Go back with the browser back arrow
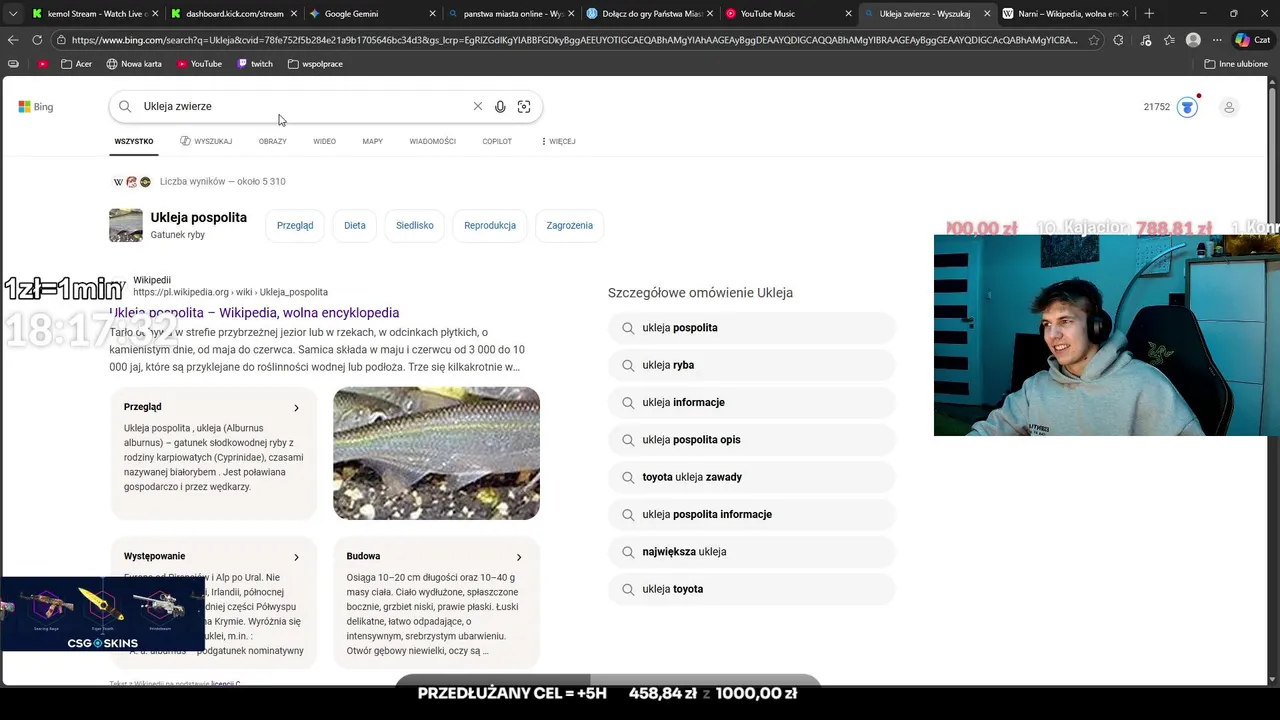The height and width of the screenshot is (720, 1280). [13, 40]
